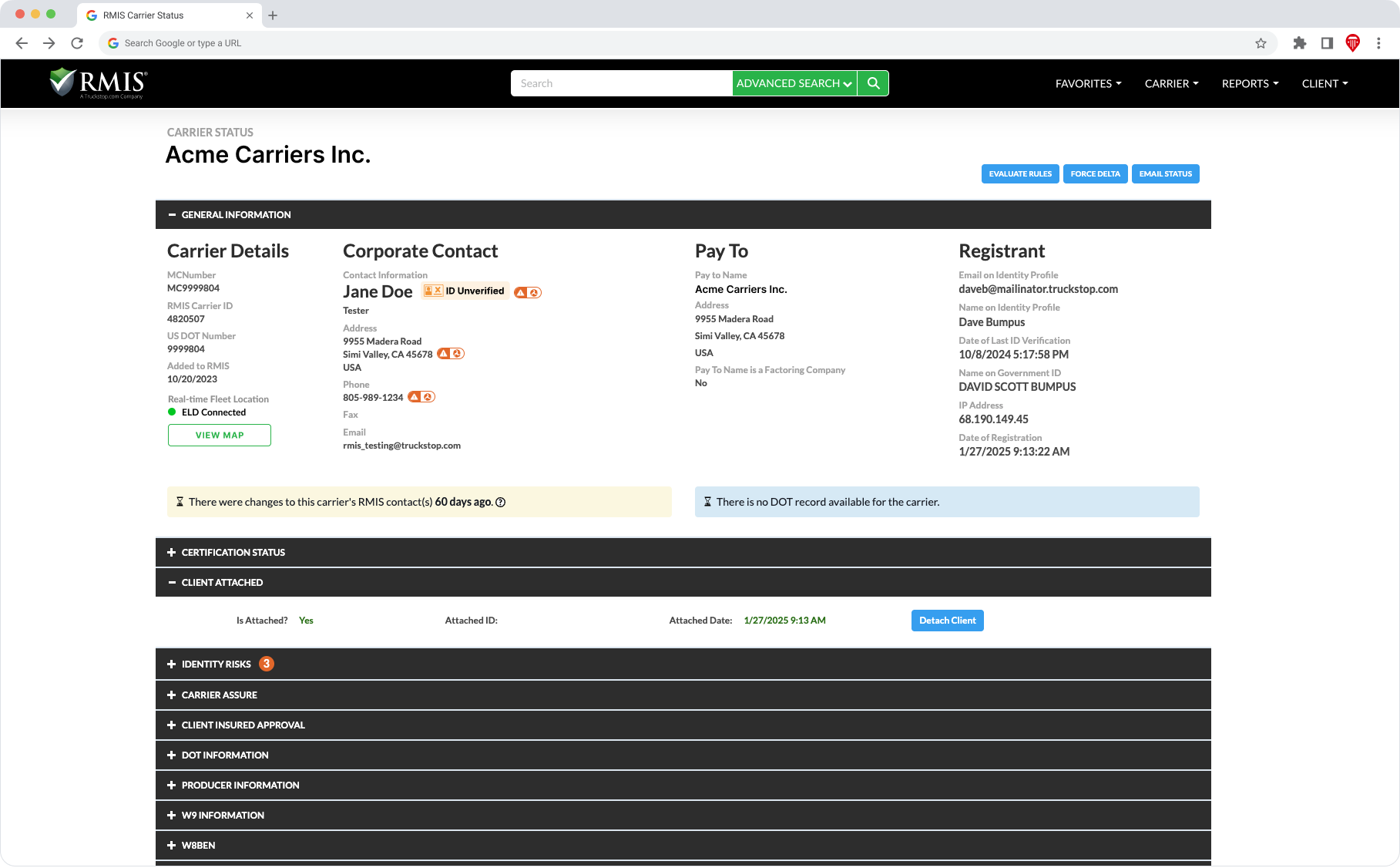The width and height of the screenshot is (1400, 868).
Task: Click the Detach Client button
Action: click(947, 621)
